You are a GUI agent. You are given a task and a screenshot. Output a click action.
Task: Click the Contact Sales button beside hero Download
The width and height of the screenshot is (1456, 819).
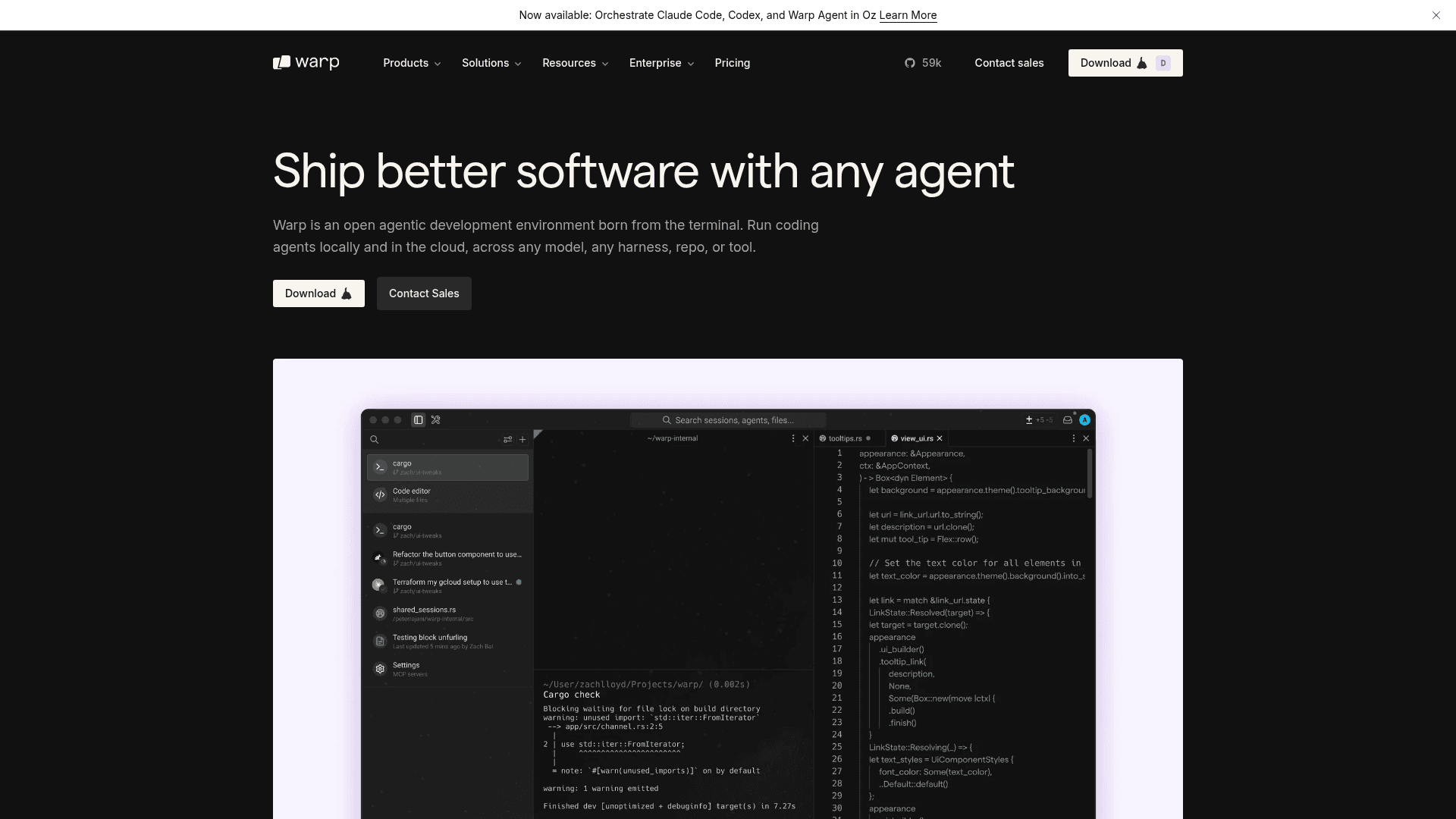coord(424,293)
